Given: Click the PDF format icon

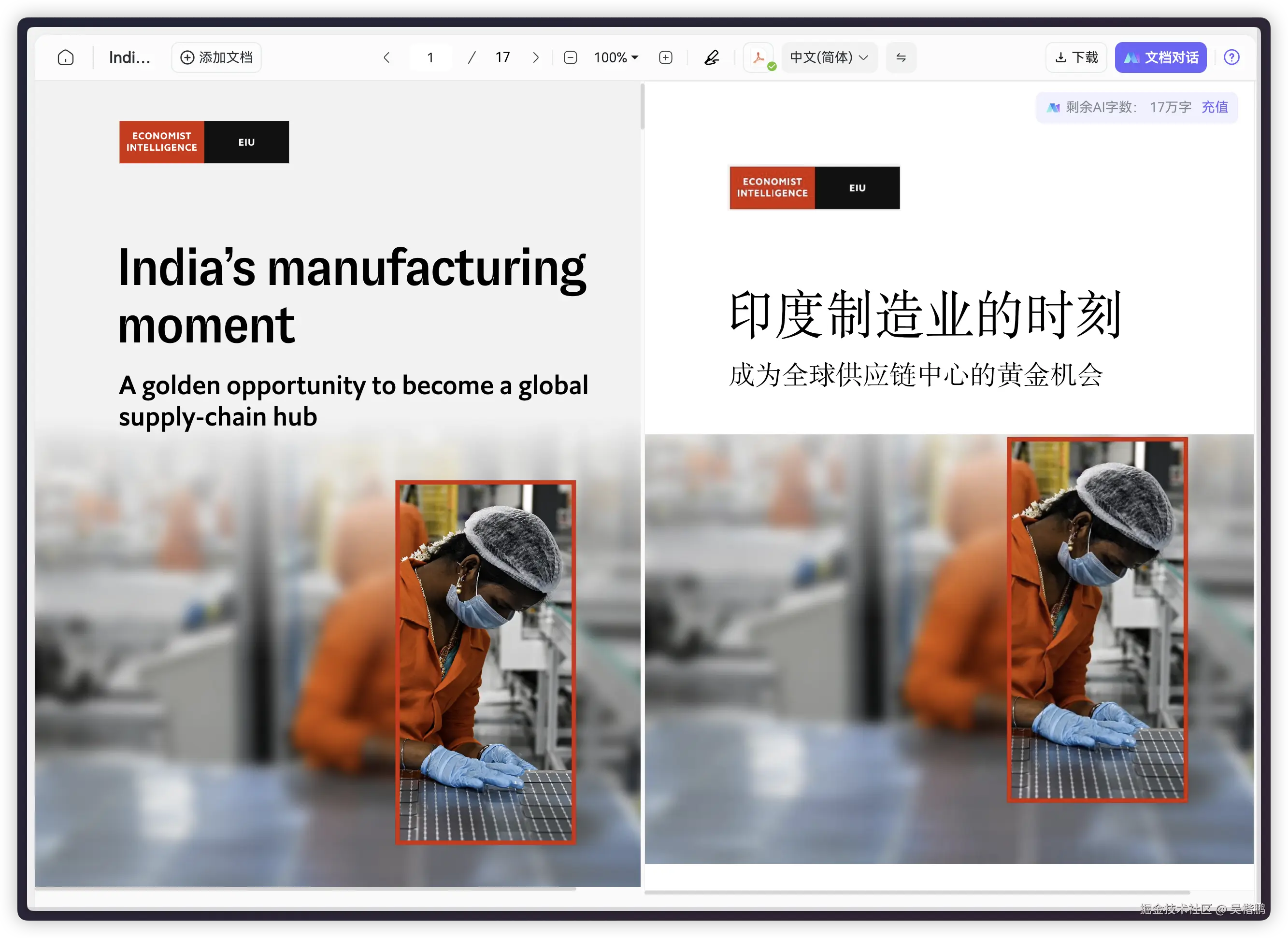Looking at the screenshot, I should tap(758, 57).
